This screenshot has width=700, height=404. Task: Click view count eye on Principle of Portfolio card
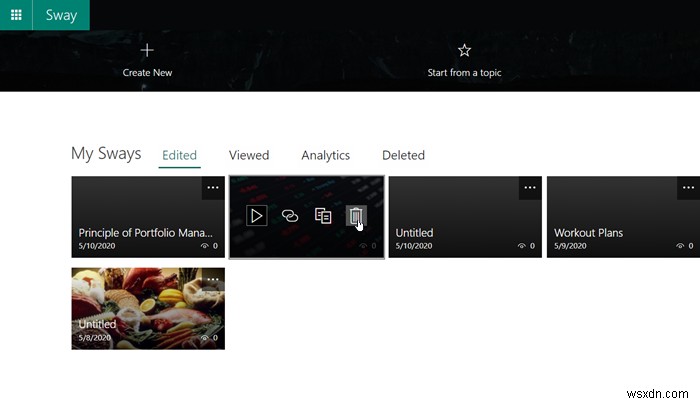205,246
